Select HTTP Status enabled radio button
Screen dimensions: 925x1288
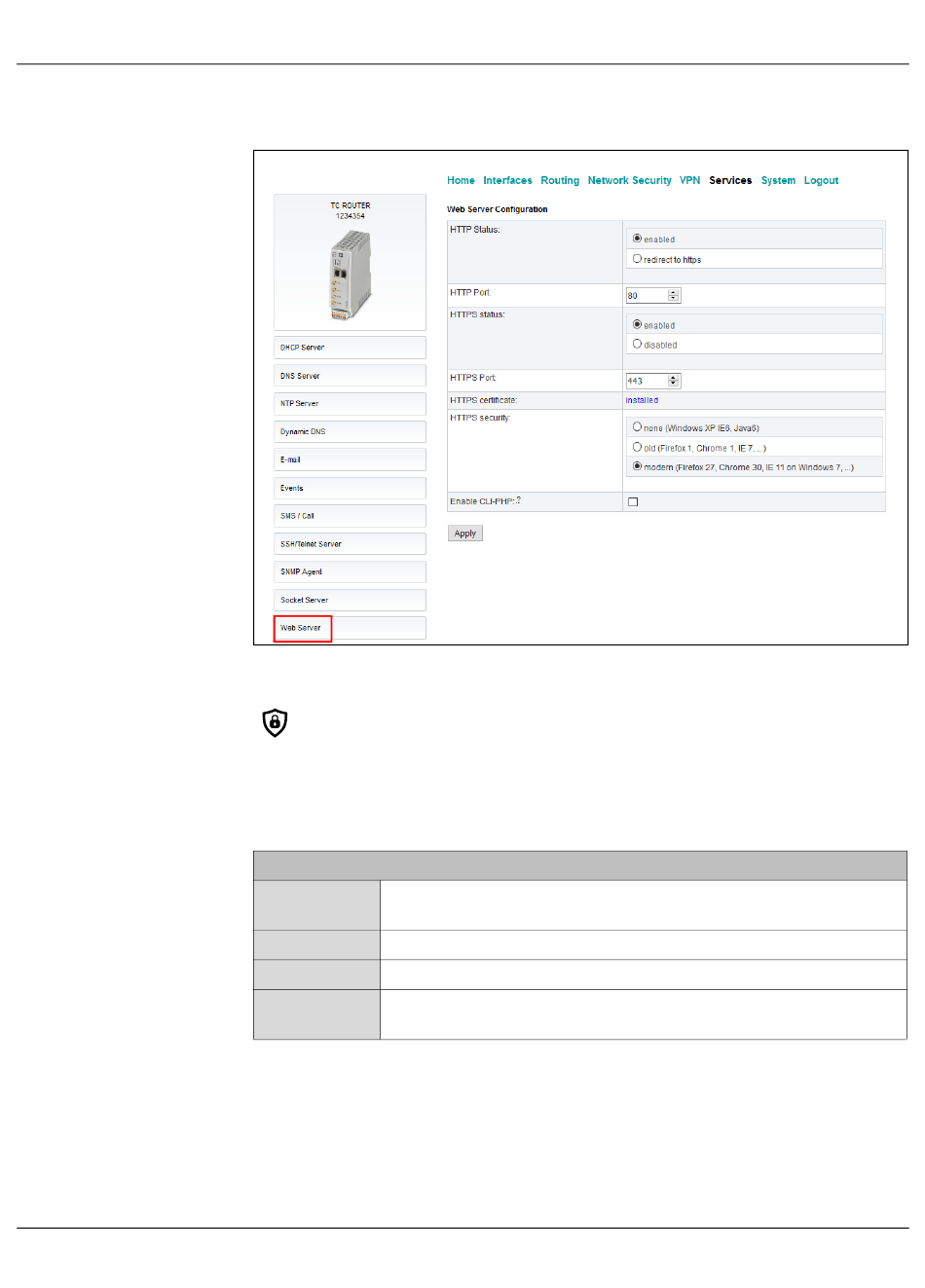tap(637, 239)
